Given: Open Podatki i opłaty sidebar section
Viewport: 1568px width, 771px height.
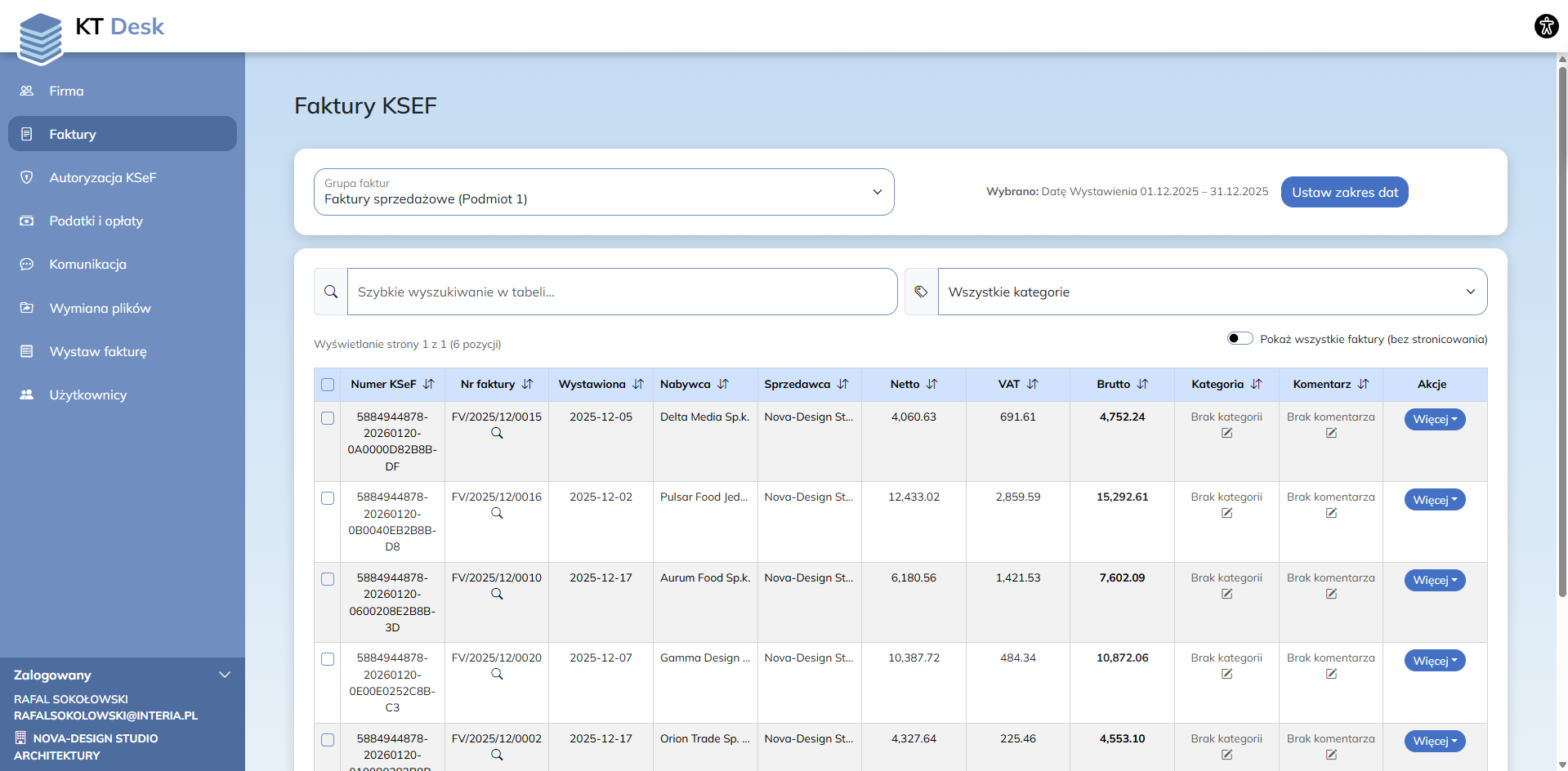Looking at the screenshot, I should 96,221.
